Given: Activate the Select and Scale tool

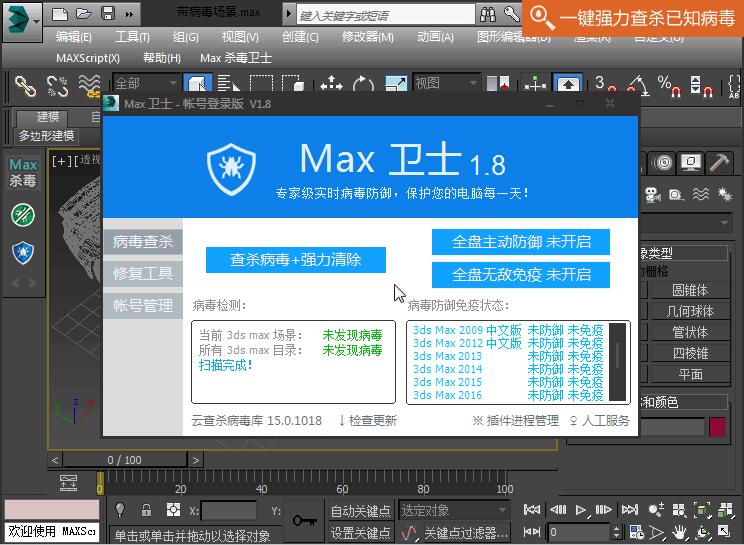Looking at the screenshot, I should click(x=396, y=84).
